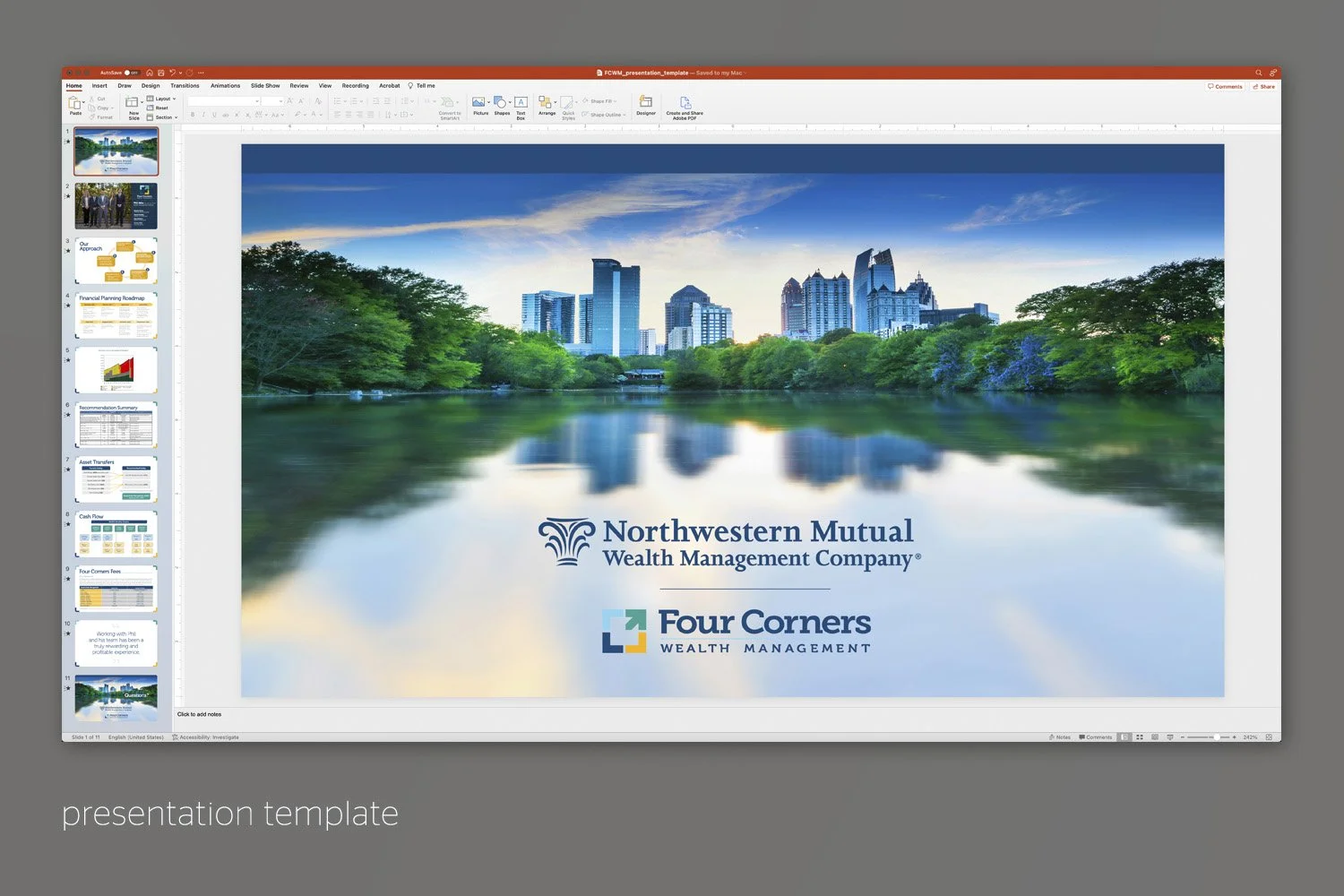Open the Transitions tab
This screenshot has width=1344, height=896.
coord(185,86)
